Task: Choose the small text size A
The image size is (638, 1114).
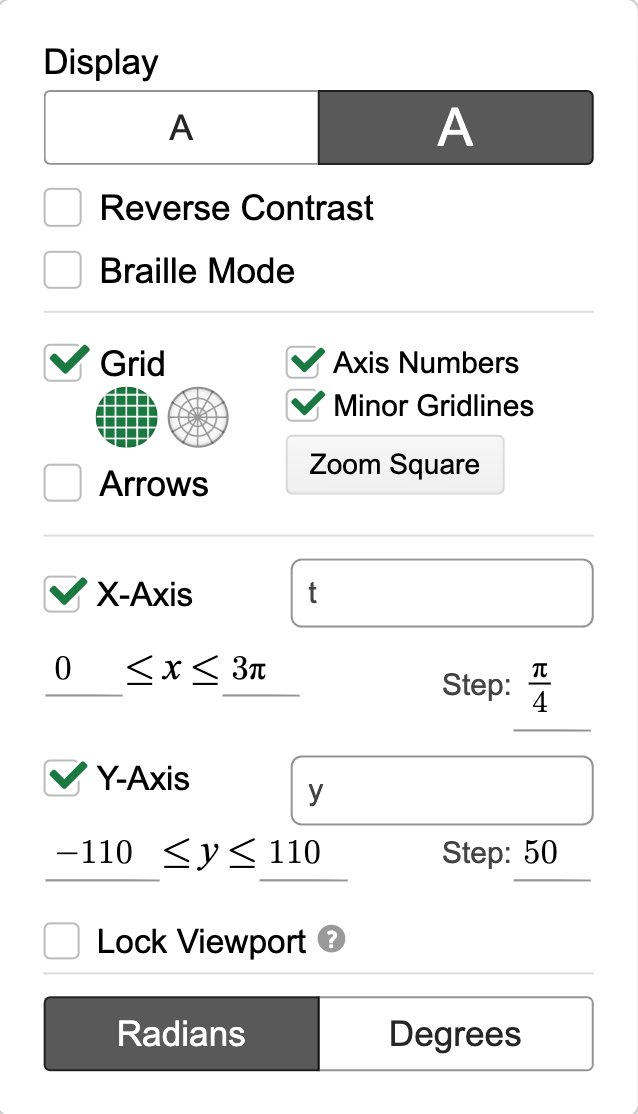Action: (x=181, y=128)
